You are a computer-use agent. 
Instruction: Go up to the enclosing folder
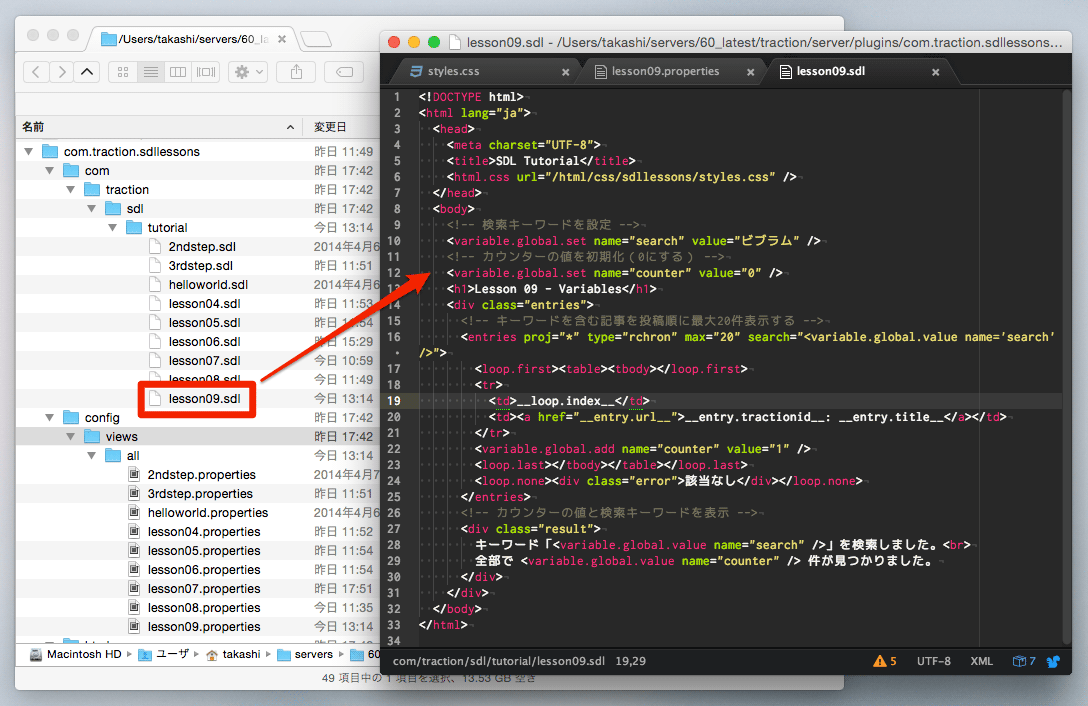[x=87, y=72]
